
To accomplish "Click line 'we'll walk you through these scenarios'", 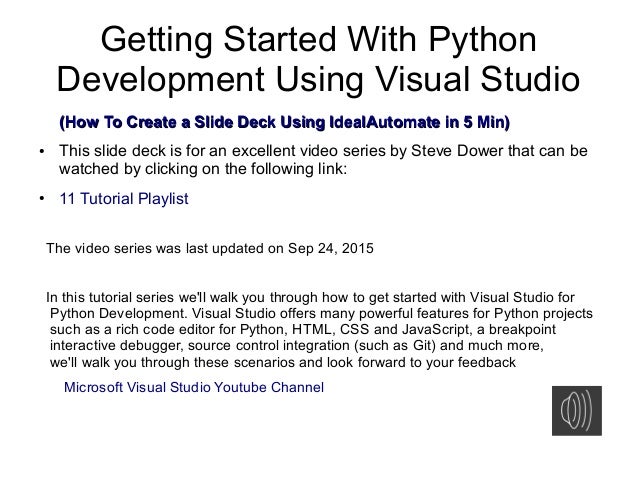I will point(283,362).
